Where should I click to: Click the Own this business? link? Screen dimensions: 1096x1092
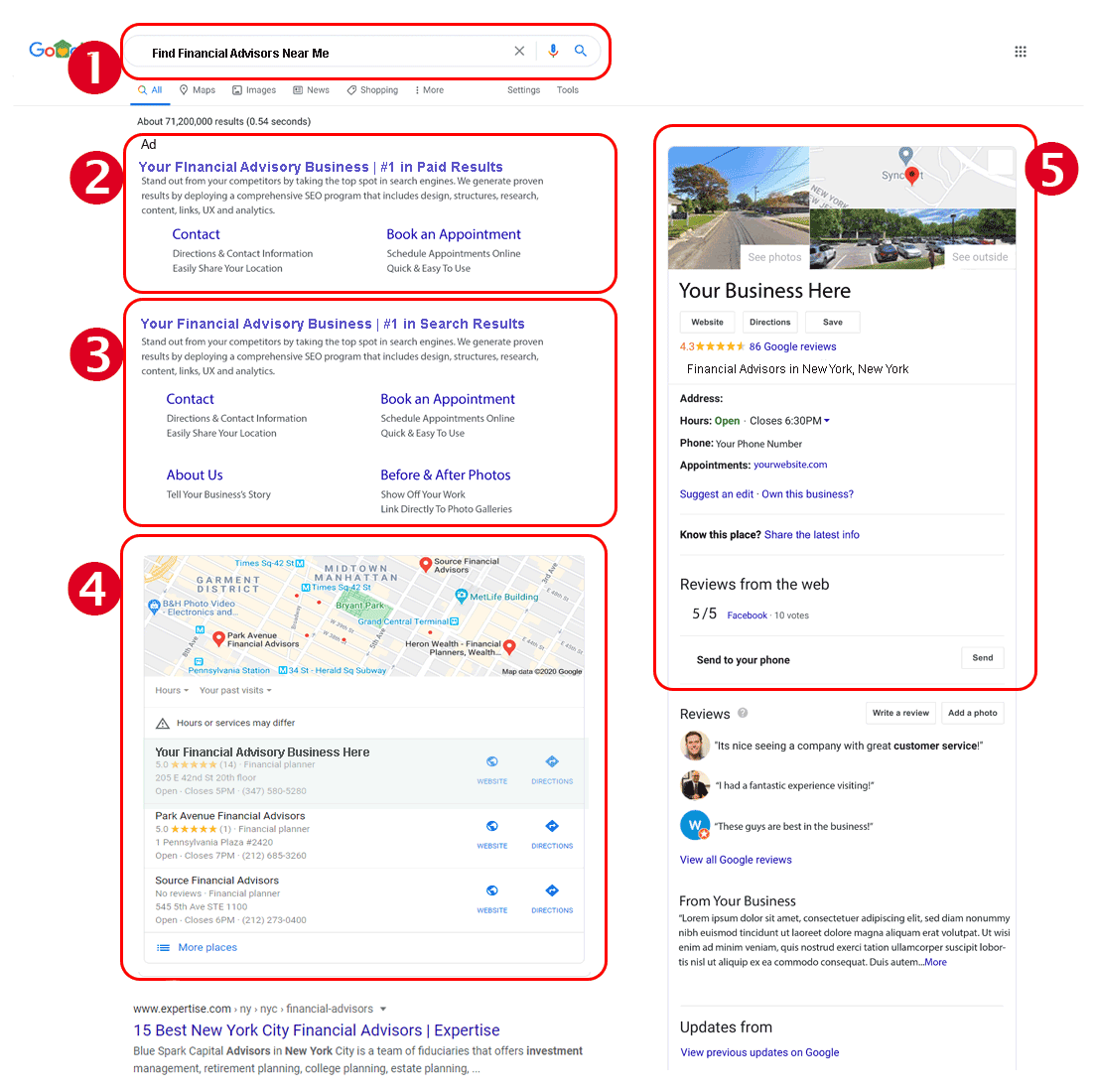[x=807, y=494]
